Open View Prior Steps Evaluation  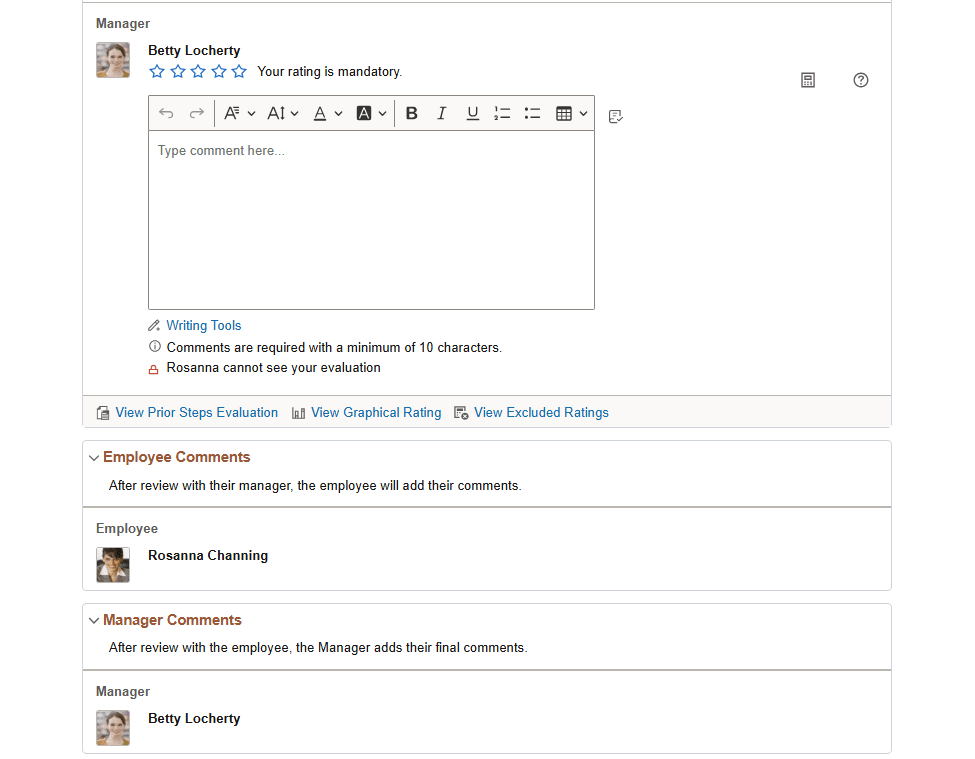[x=196, y=412]
